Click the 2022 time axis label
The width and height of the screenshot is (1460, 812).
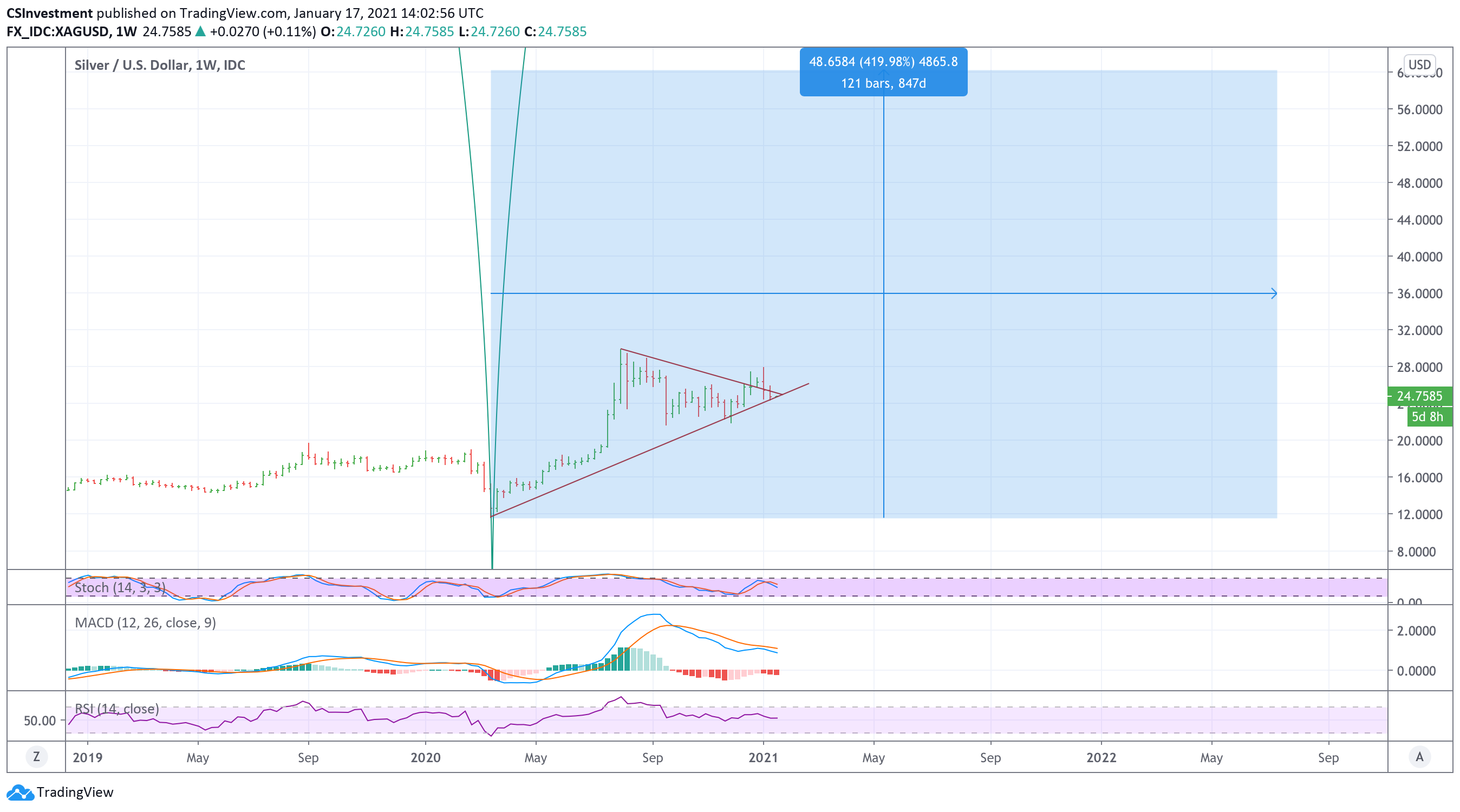[1100, 757]
